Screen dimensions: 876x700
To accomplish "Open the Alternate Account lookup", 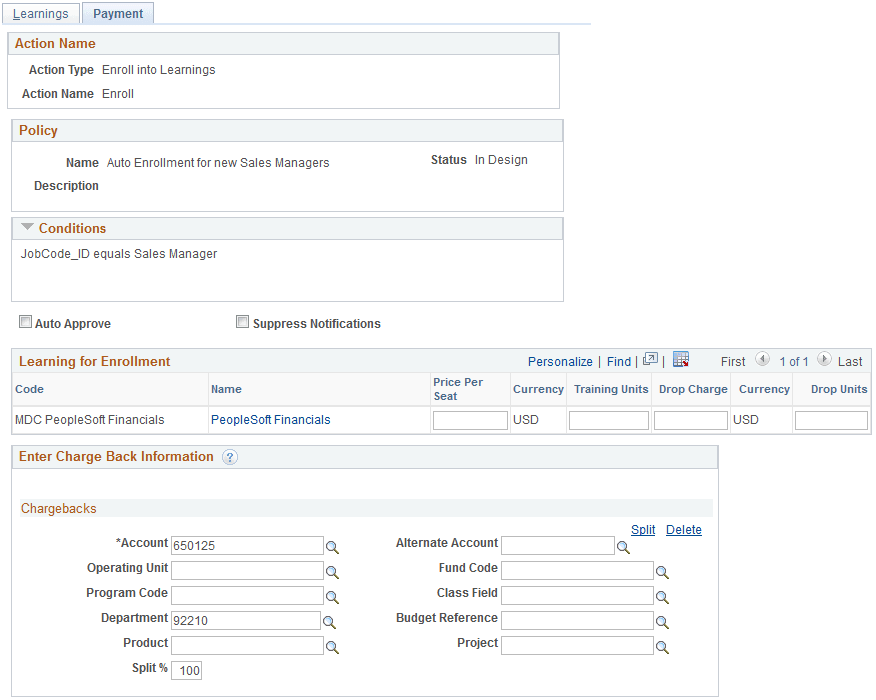I will (x=624, y=547).
